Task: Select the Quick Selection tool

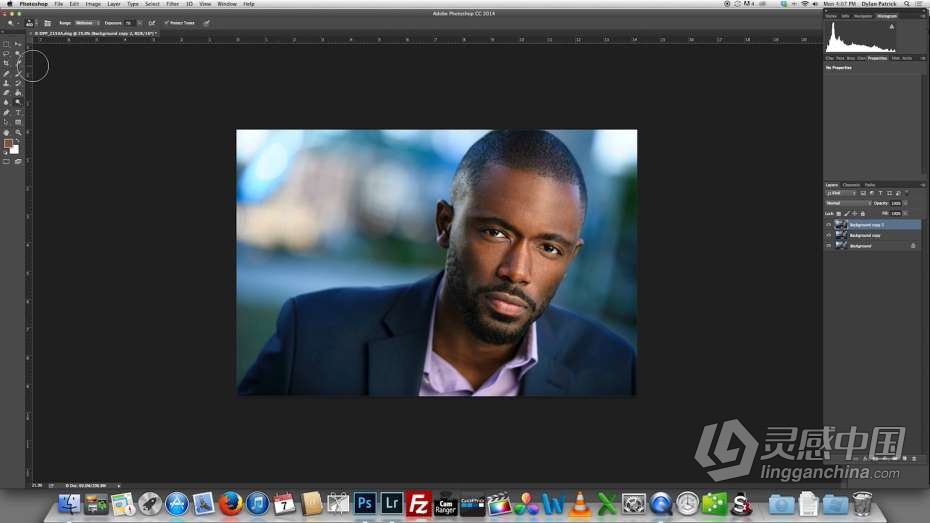Action: tap(18, 53)
